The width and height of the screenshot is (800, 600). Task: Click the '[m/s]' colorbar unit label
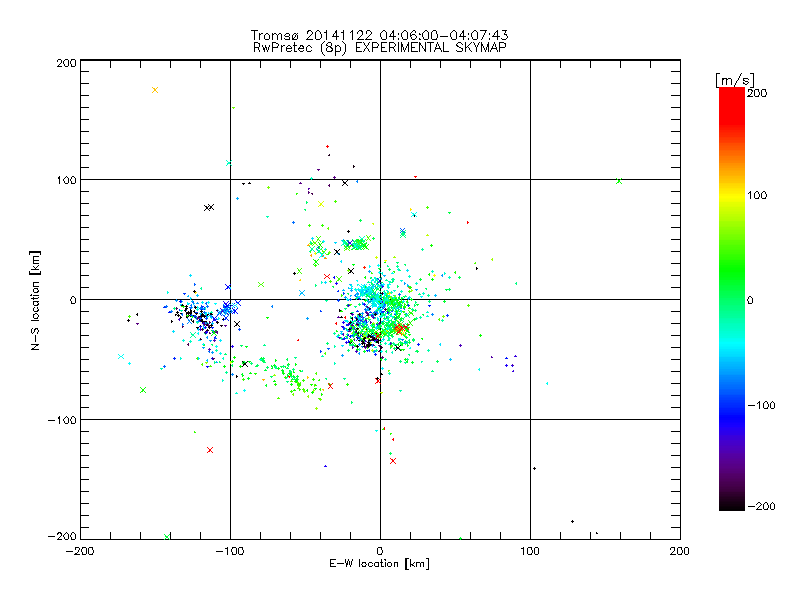pyautogui.click(x=734, y=80)
